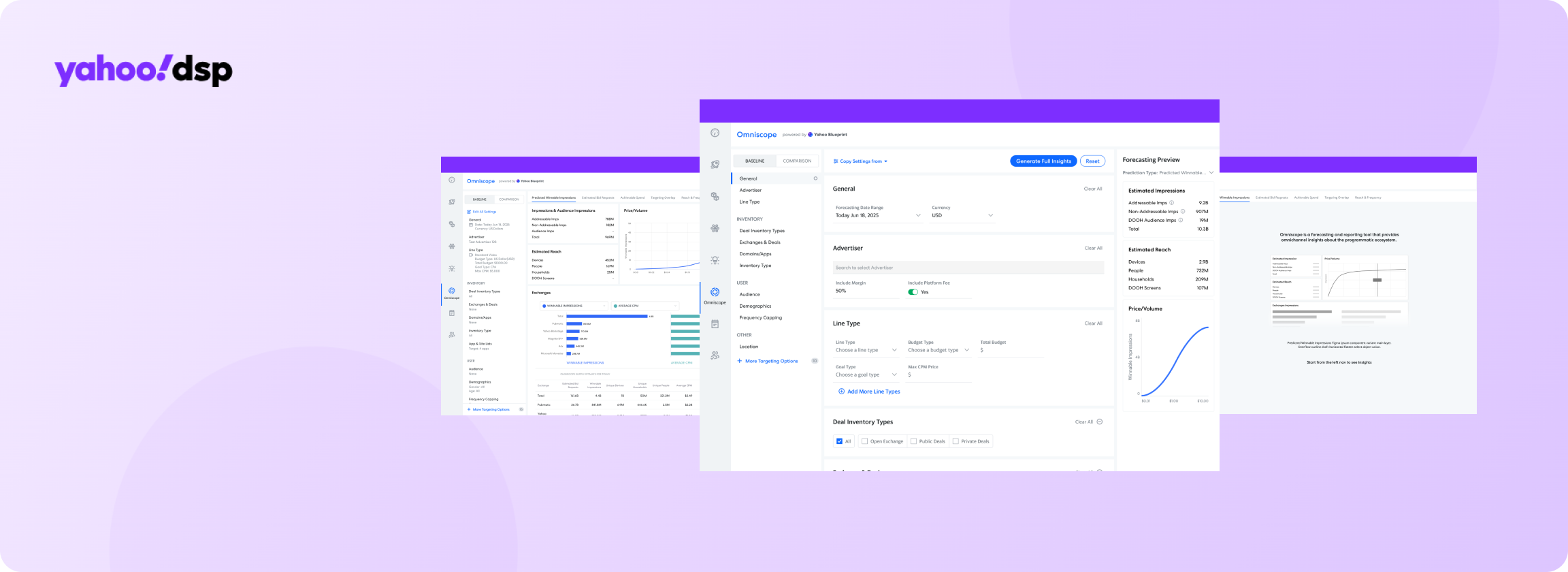Image resolution: width=1568 pixels, height=572 pixels.
Task: Expand the Currency USD dropdown
Action: [x=962, y=215]
